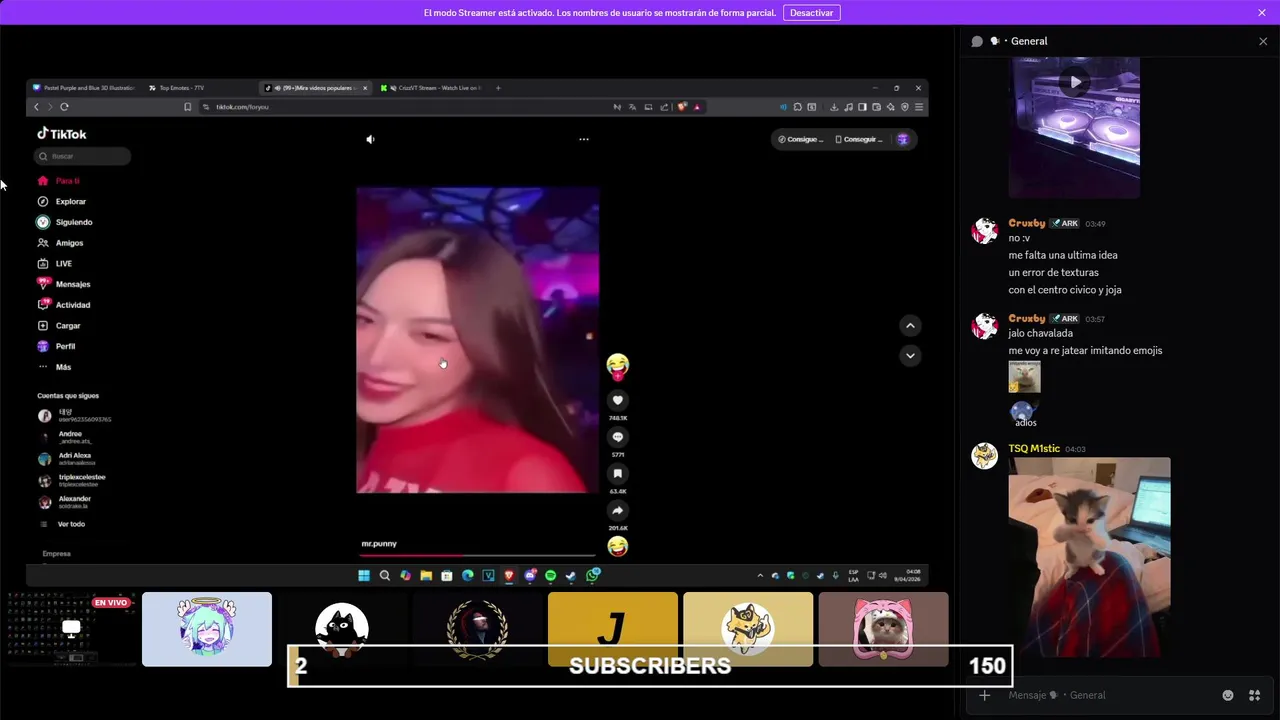
Task: Open Windows Start button on shared taskbar
Action: click(364, 575)
